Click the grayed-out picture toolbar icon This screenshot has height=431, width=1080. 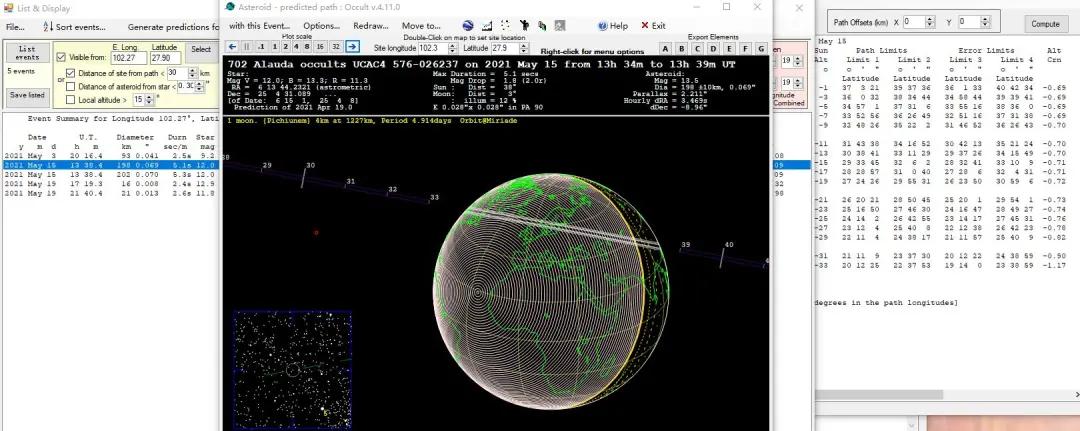(560, 25)
